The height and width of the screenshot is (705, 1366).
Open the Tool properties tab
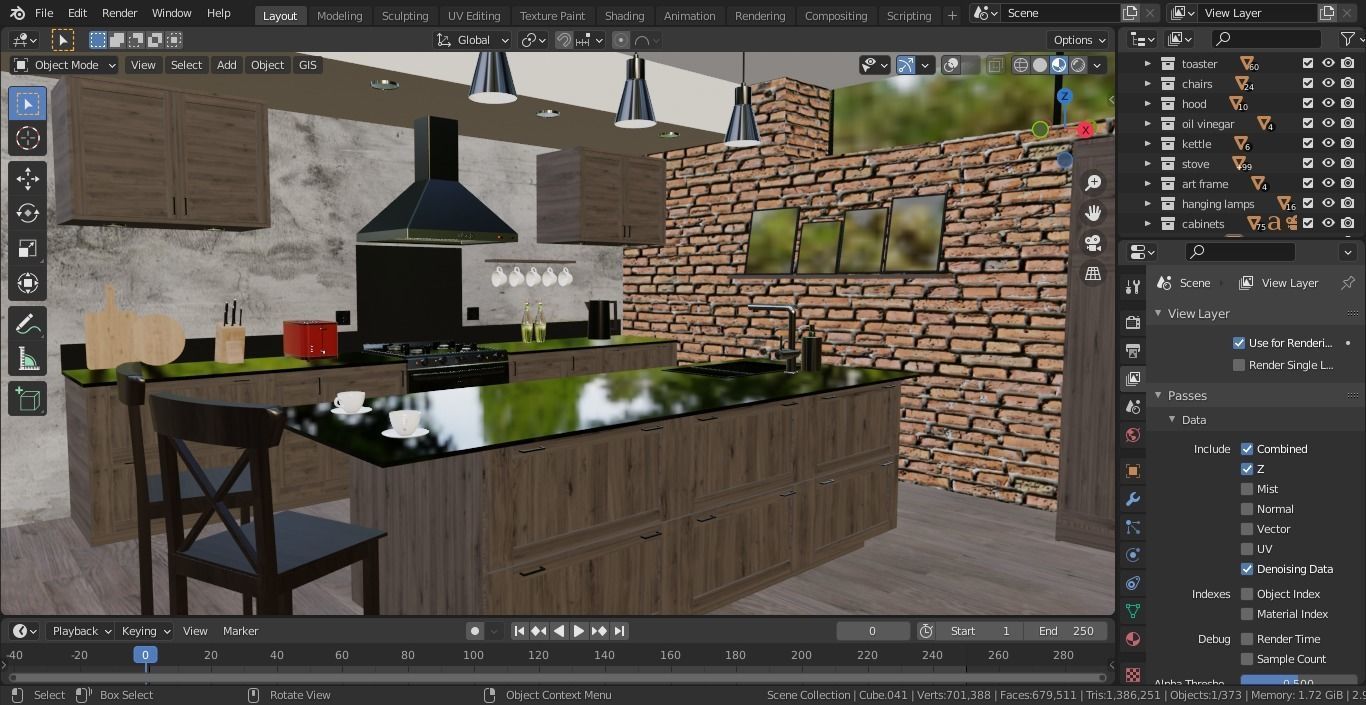point(1132,287)
